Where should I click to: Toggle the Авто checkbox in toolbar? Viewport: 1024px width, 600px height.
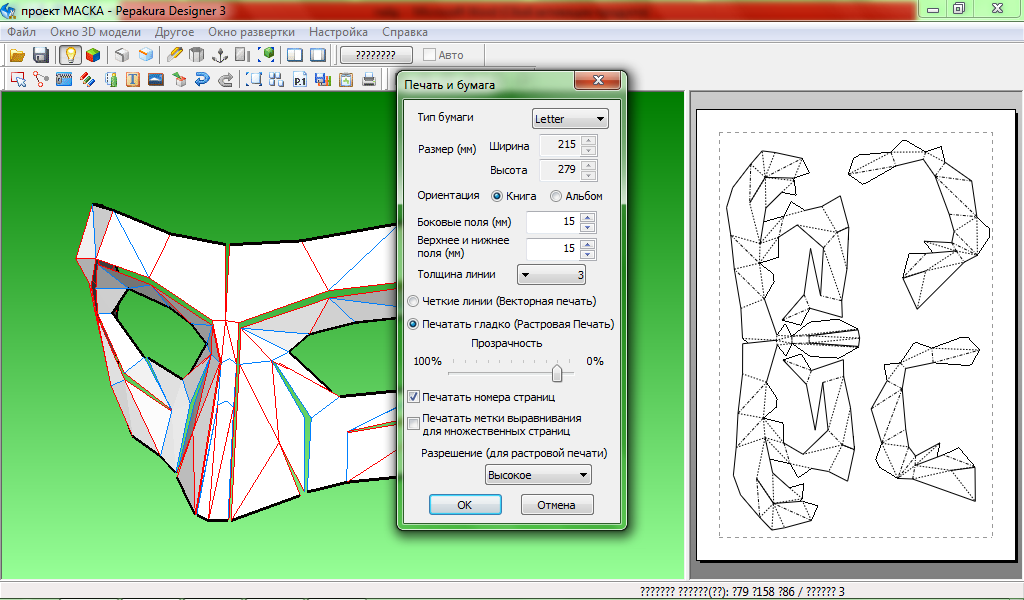pyautogui.click(x=429, y=55)
